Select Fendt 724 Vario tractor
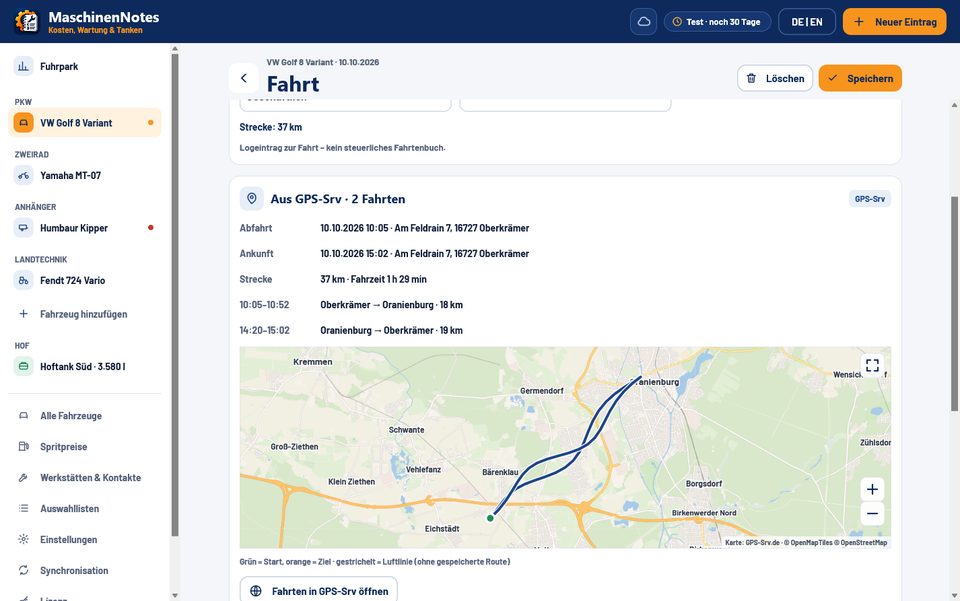960x601 pixels. (84, 280)
